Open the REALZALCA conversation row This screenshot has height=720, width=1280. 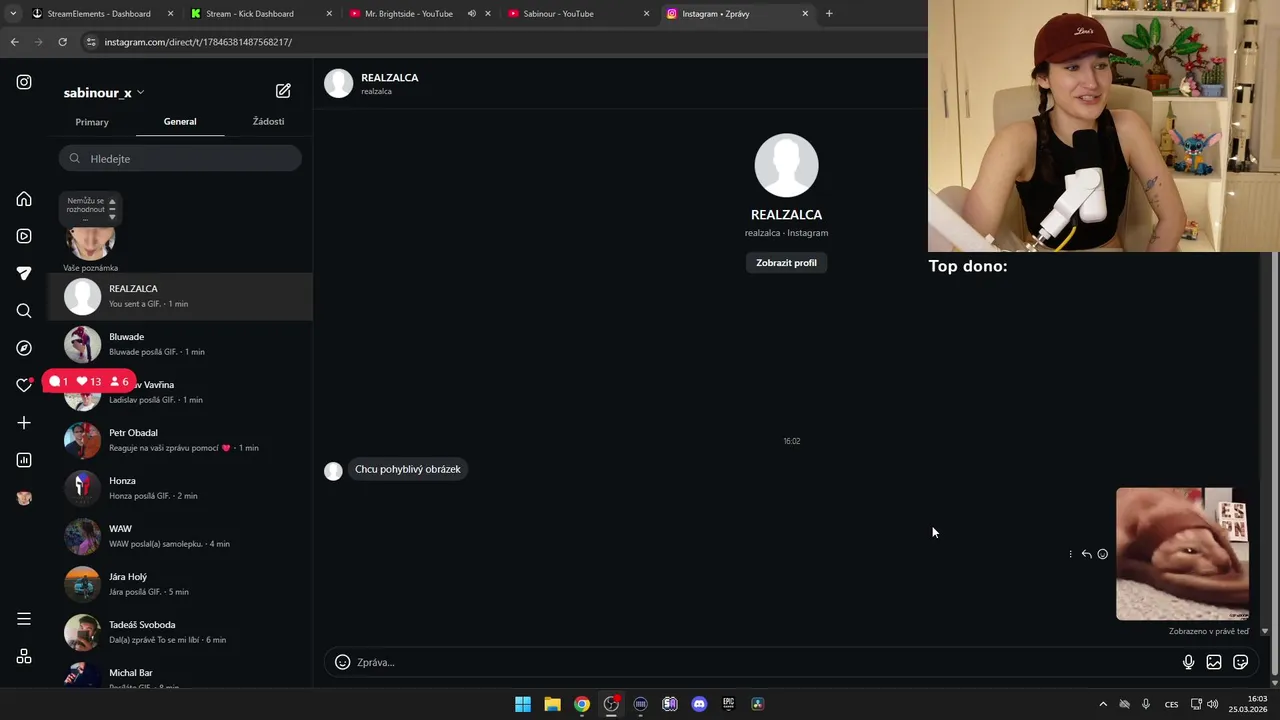pos(180,296)
